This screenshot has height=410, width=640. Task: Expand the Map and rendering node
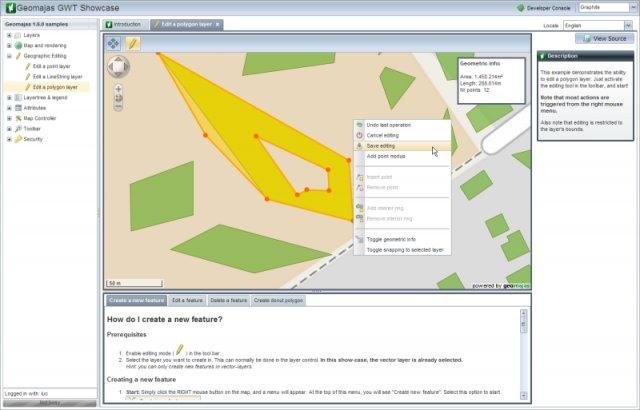9,46
